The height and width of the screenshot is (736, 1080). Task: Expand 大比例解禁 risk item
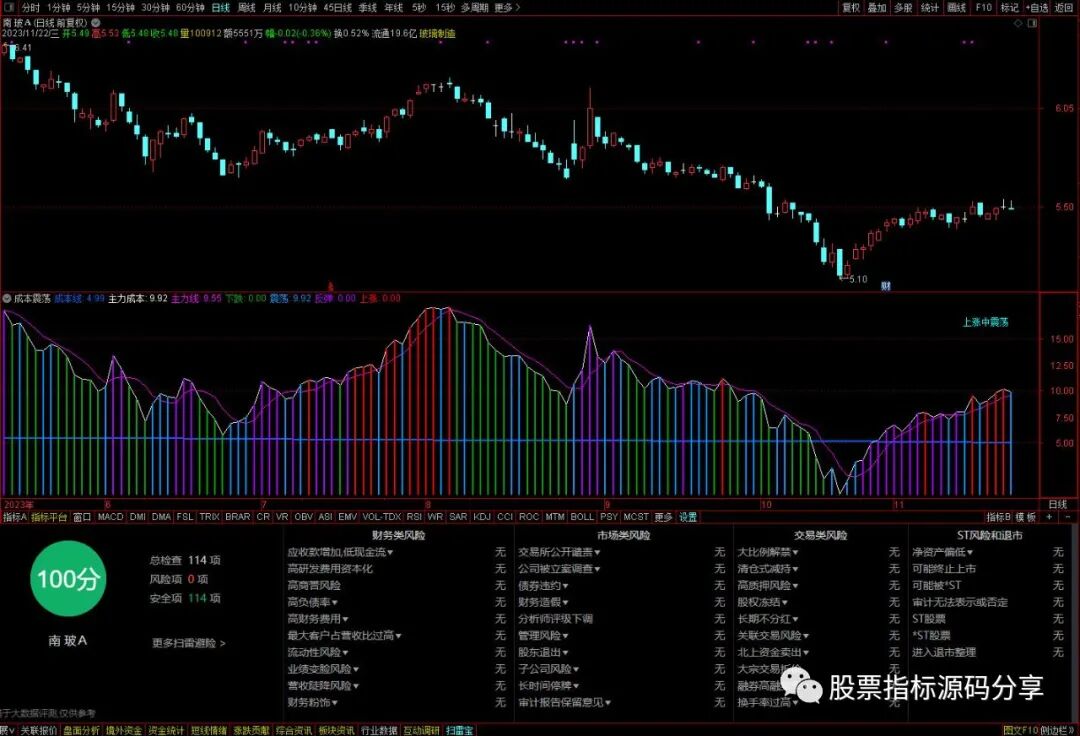768,552
